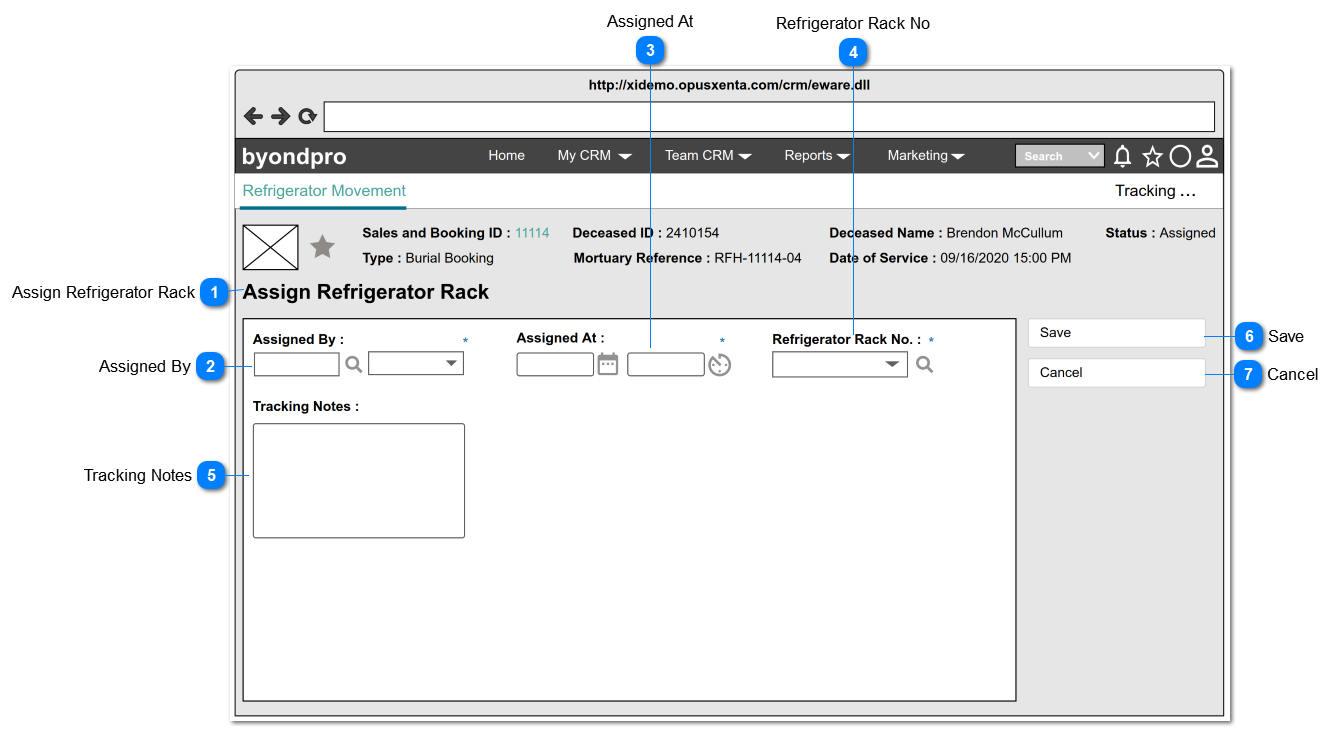Click the browser reload icon

click(307, 117)
